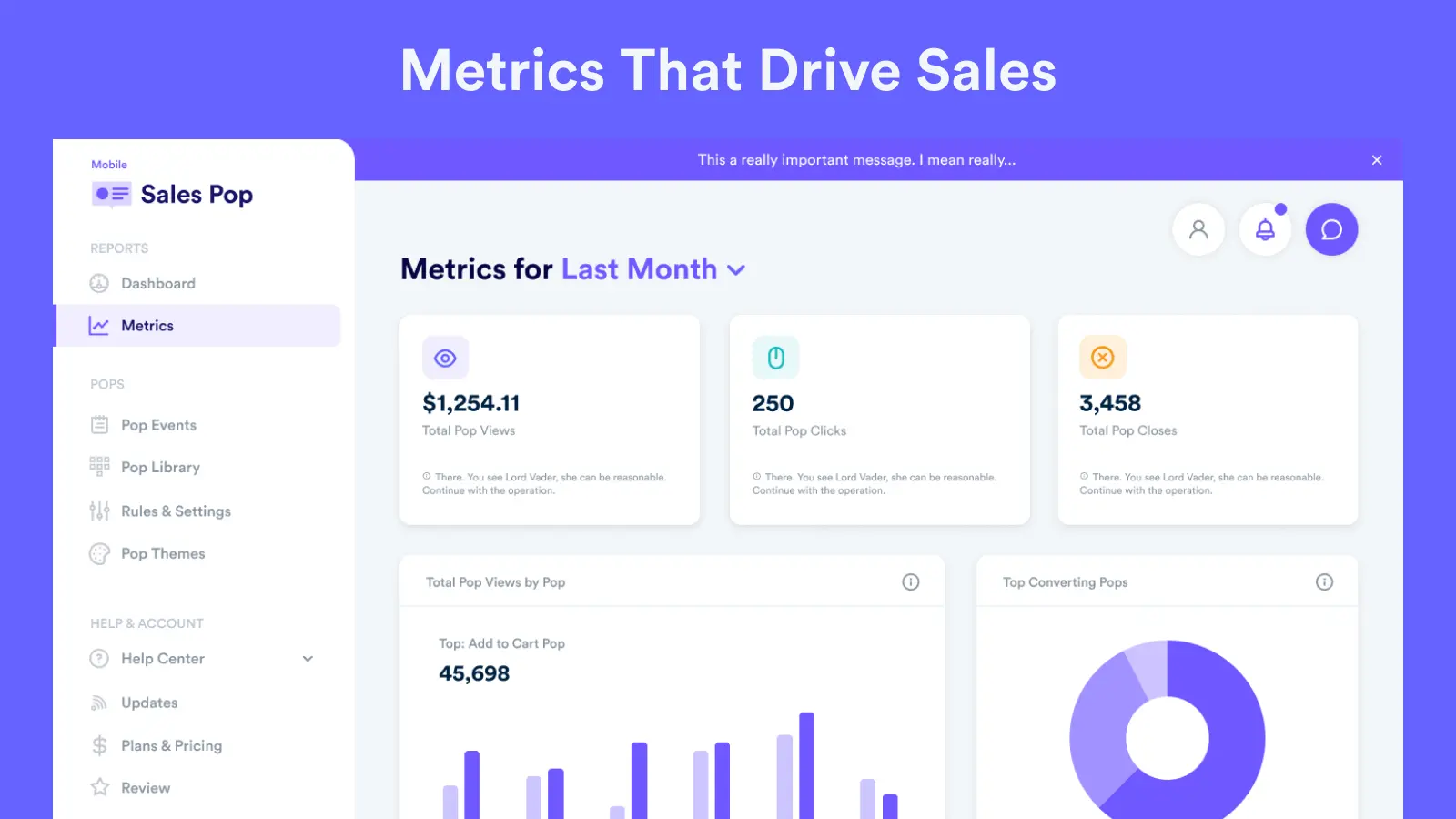The width and height of the screenshot is (1456, 819).
Task: Click the 45,698 chart value
Action: tap(474, 673)
